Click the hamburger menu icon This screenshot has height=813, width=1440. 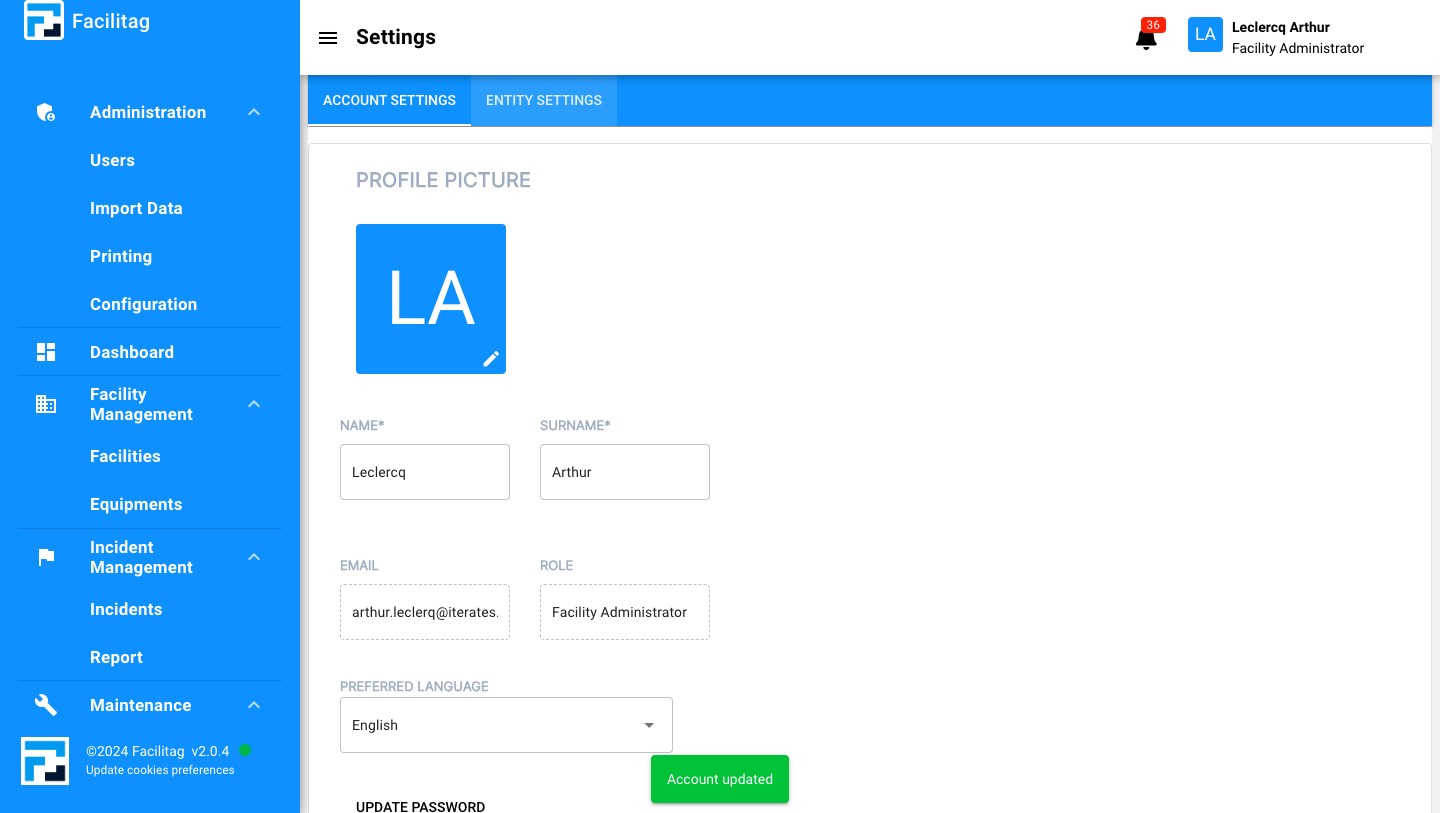coord(327,38)
